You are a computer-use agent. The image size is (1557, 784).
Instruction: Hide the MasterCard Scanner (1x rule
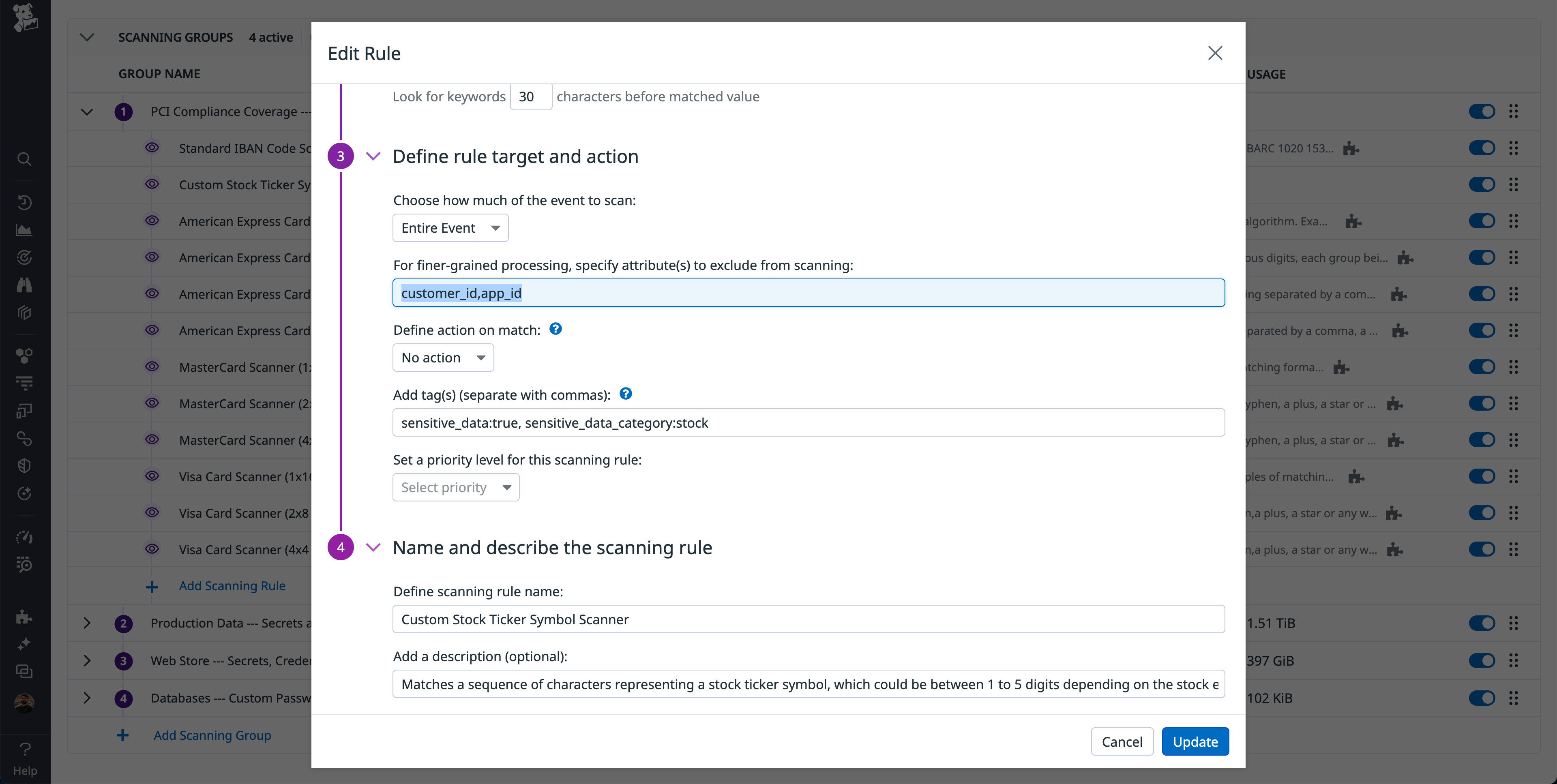152,367
